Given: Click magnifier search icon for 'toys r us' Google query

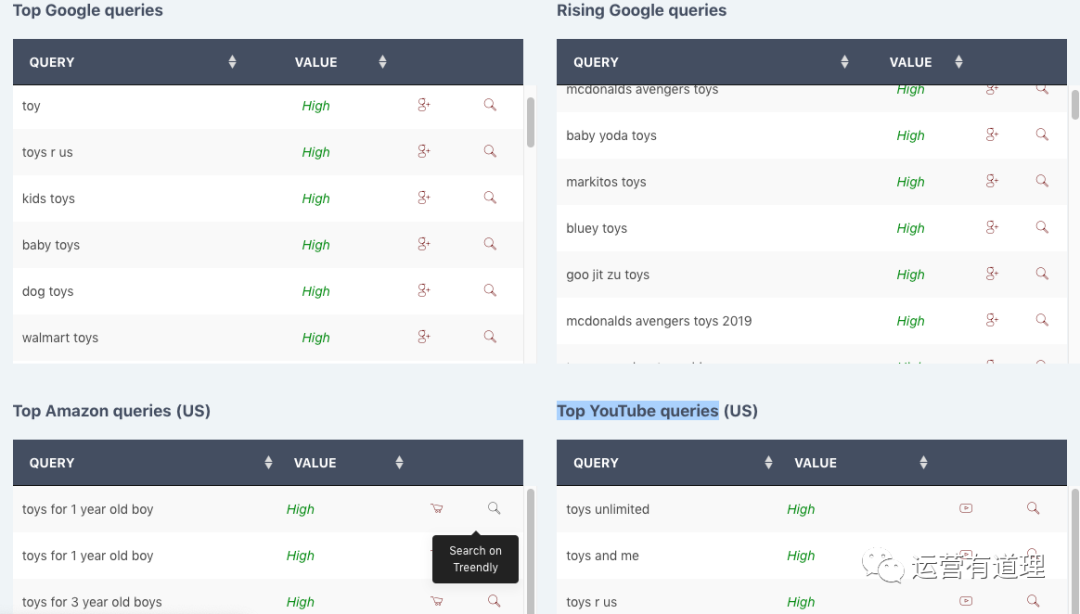Looking at the screenshot, I should [x=490, y=151].
